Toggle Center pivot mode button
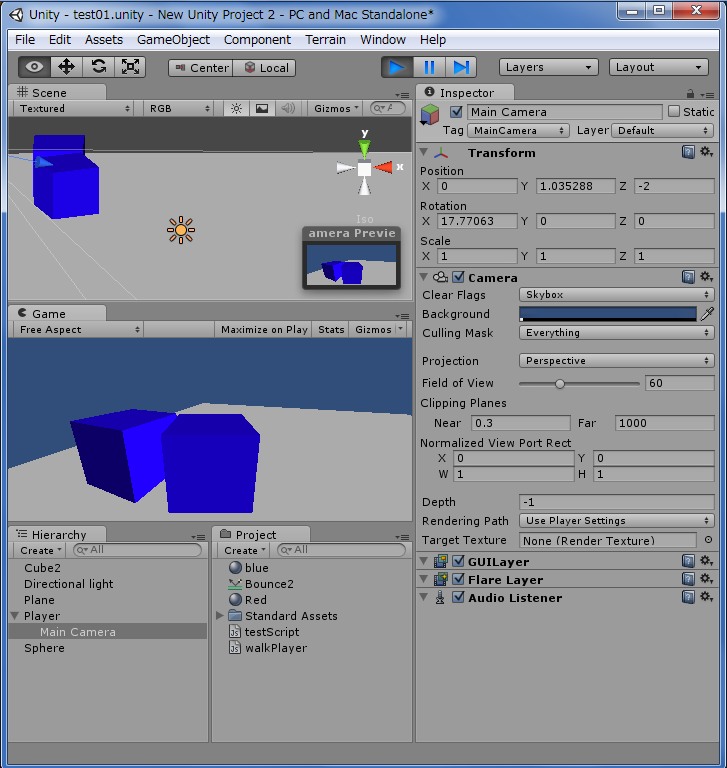The image size is (727, 768). point(201,68)
